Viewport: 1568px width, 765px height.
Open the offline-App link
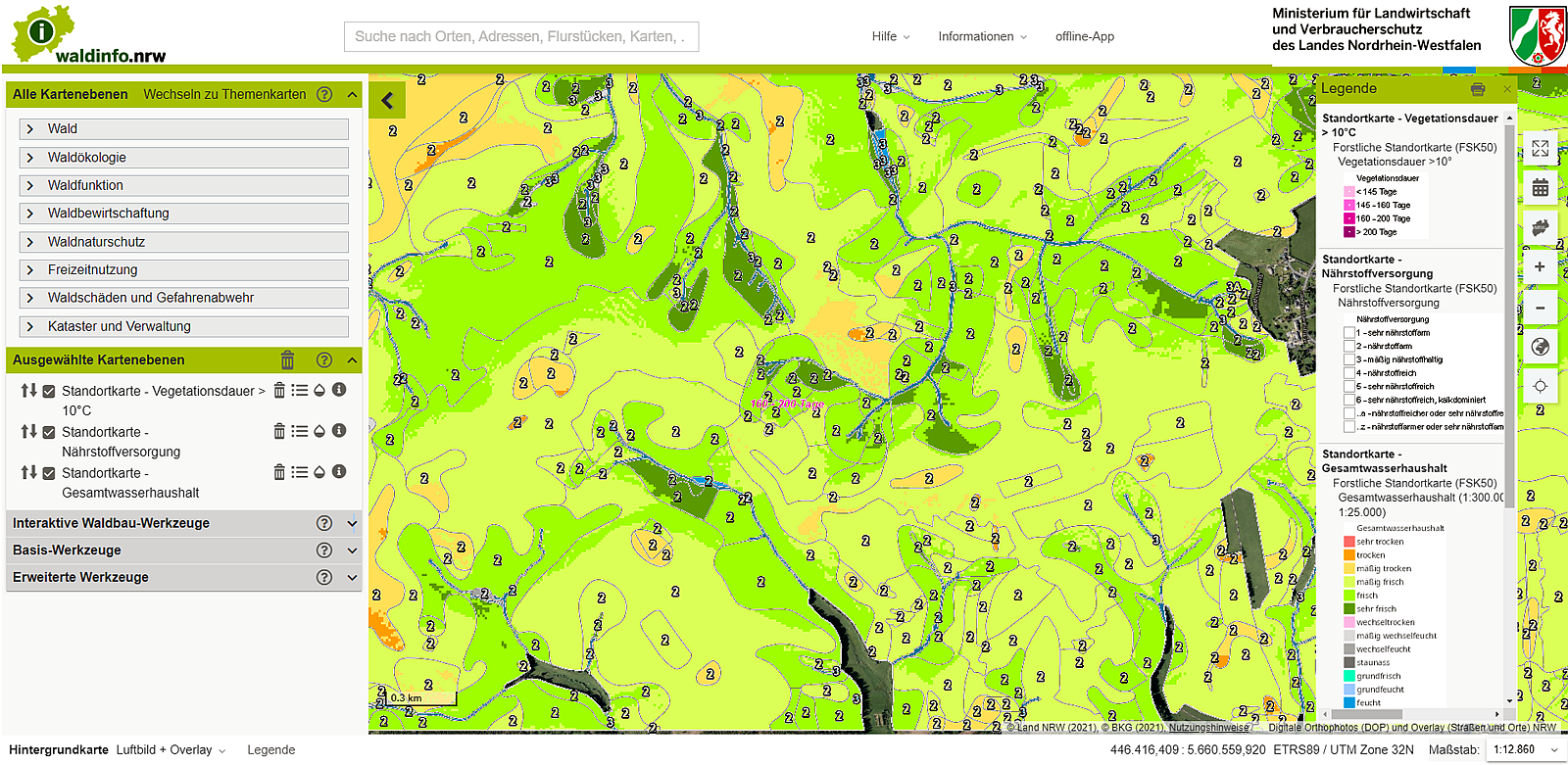point(1084,36)
